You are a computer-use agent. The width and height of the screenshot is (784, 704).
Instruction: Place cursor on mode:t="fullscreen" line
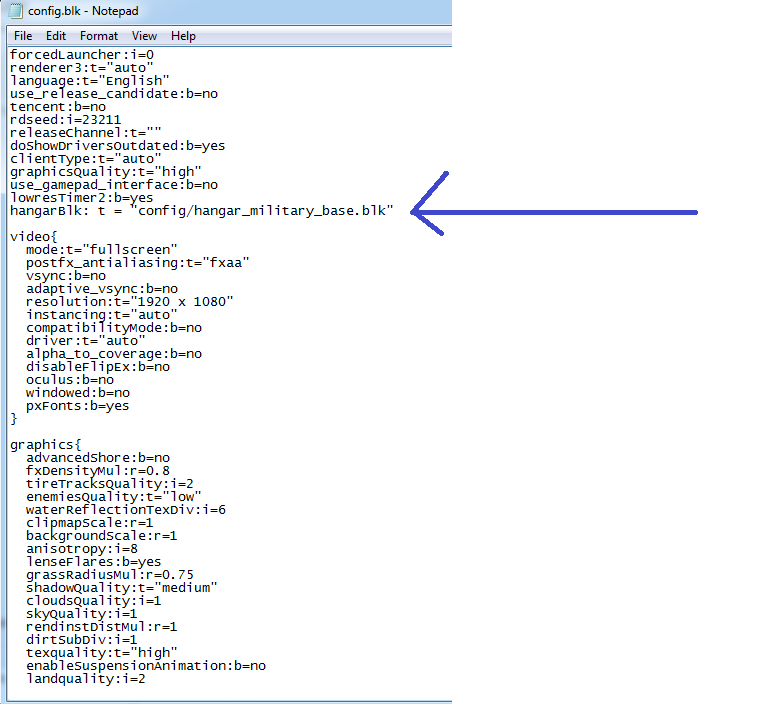(102, 249)
